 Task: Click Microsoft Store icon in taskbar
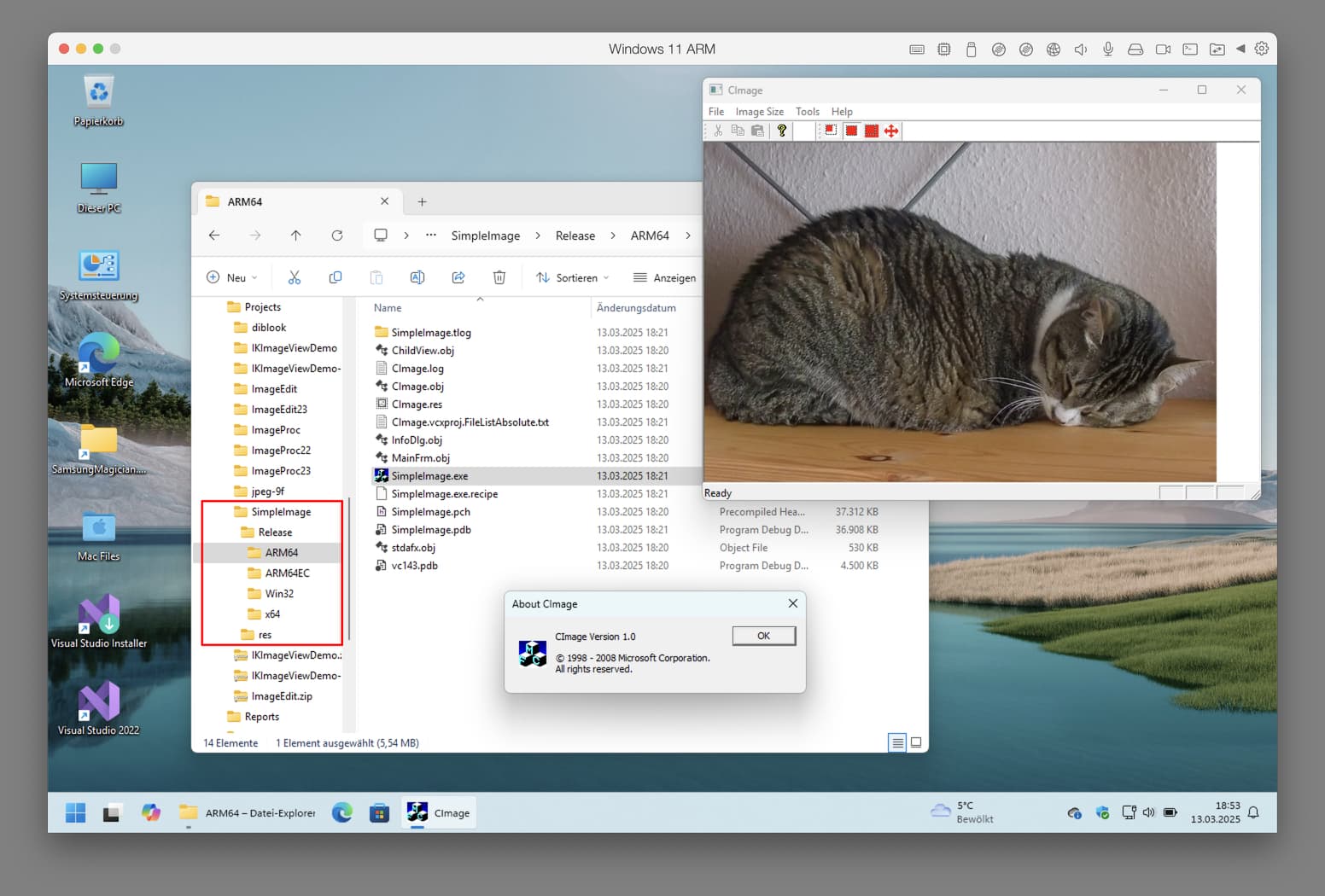pos(379,813)
